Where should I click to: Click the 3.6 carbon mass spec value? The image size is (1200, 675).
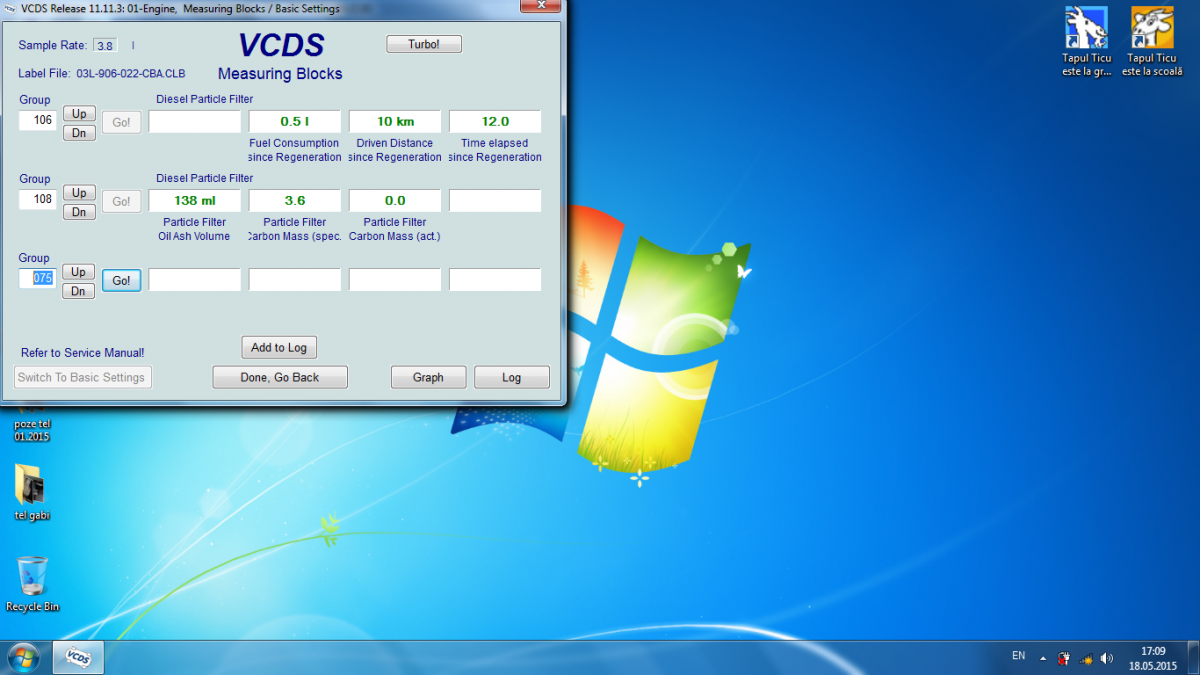(295, 200)
